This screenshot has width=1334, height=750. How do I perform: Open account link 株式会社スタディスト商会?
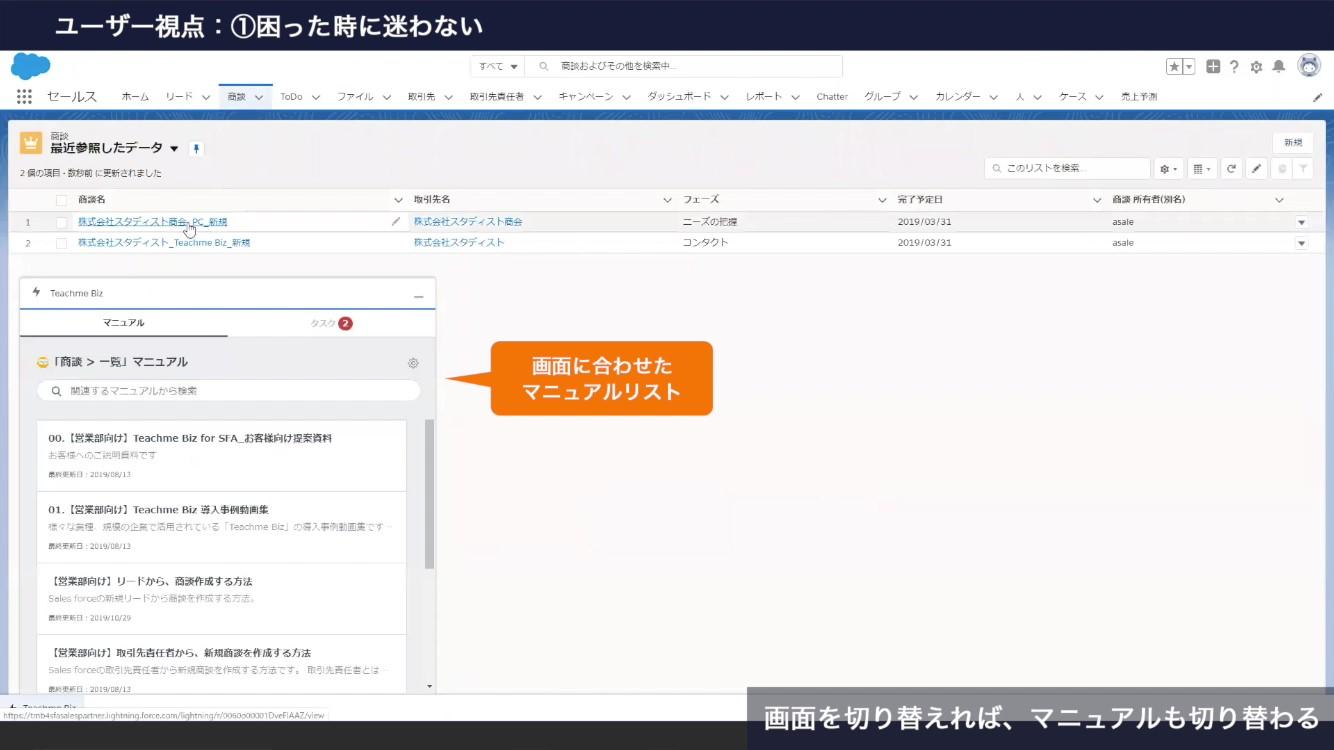(x=468, y=222)
